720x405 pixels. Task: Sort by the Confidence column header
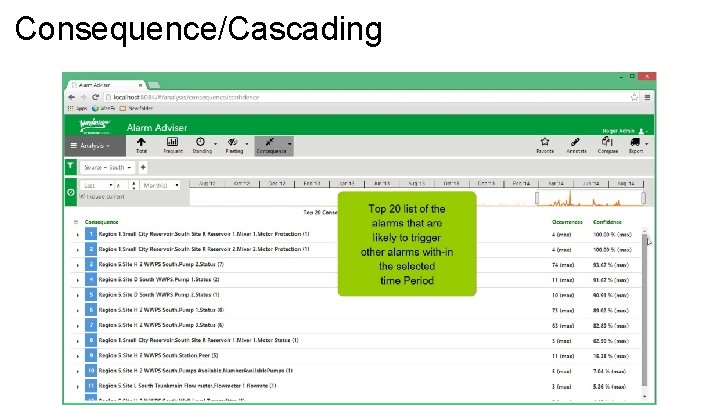pyautogui.click(x=607, y=222)
